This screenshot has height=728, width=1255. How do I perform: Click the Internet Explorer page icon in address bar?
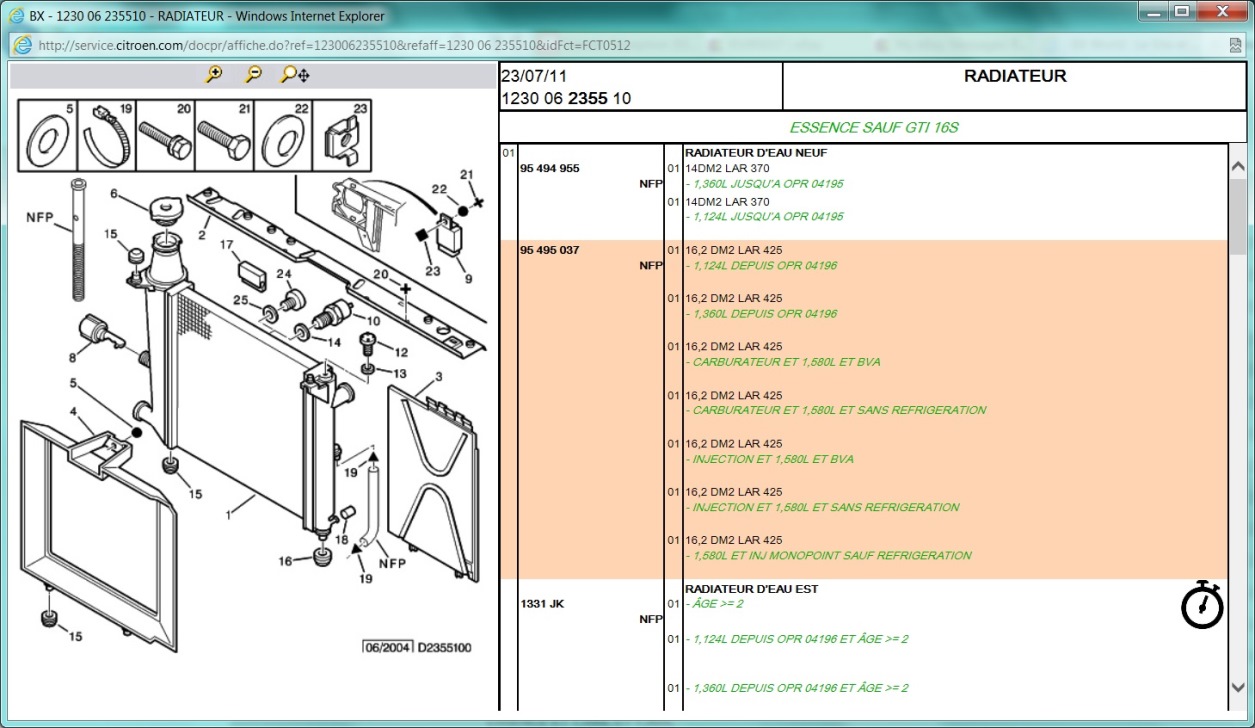[x=22, y=45]
